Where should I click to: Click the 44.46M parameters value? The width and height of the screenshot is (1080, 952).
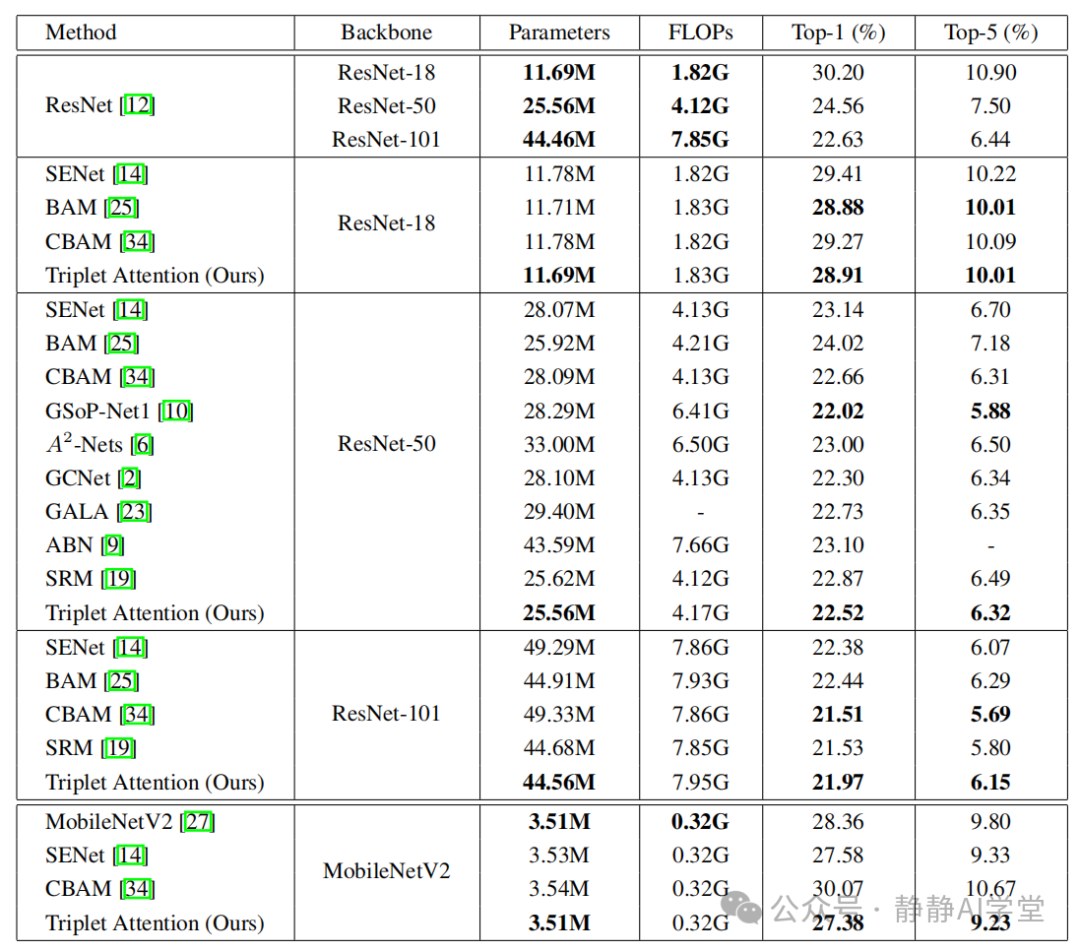(x=559, y=140)
